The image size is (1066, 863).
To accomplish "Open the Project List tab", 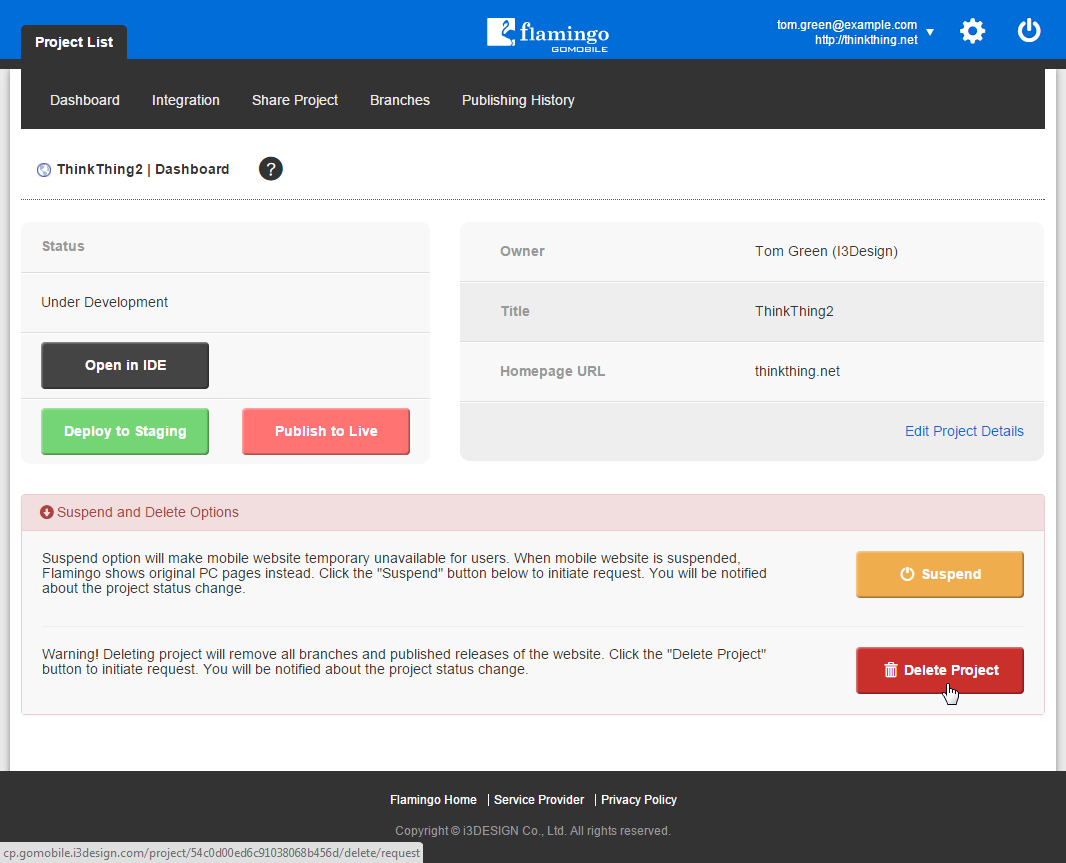I will pos(74,42).
